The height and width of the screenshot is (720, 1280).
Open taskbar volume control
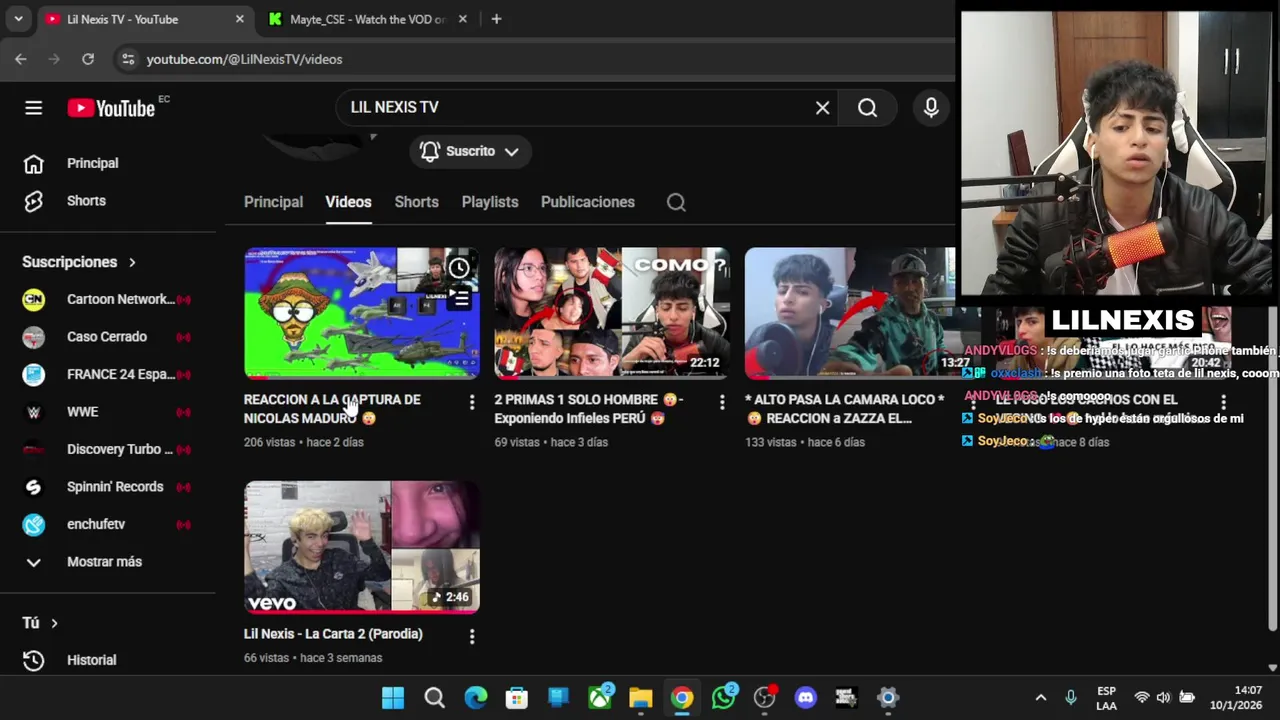click(x=1163, y=697)
